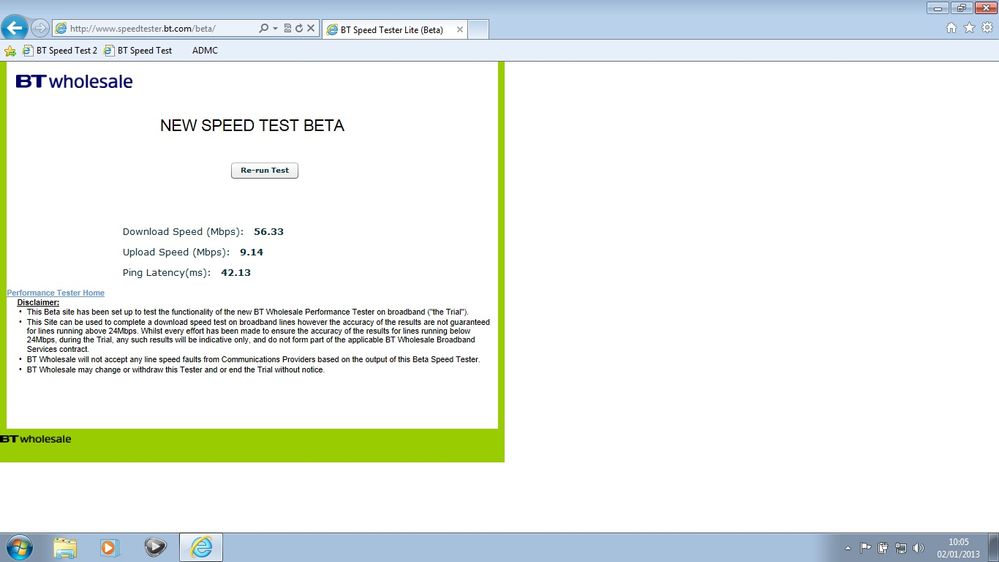This screenshot has height=562, width=999.
Task: Open the clock showing 10:05
Action: point(958,548)
